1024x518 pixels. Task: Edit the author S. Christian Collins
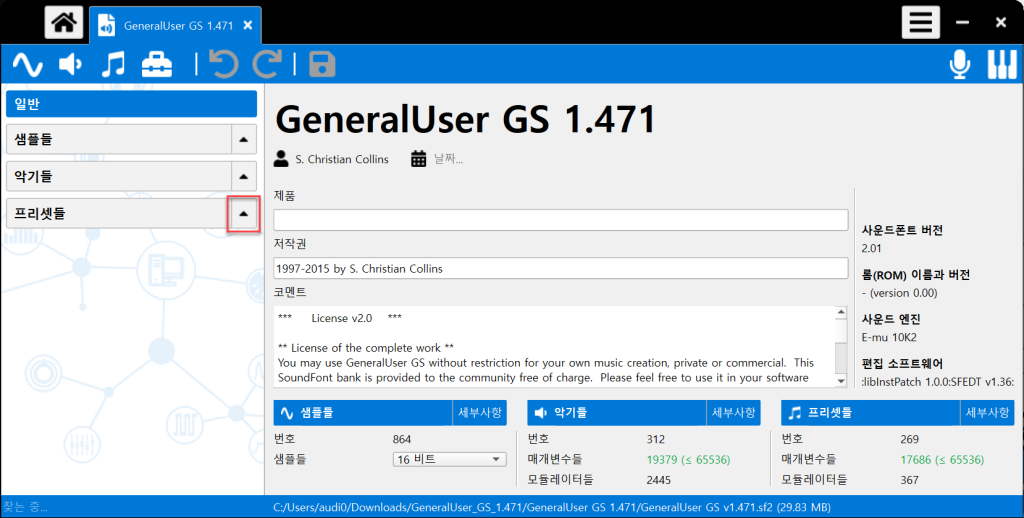click(342, 159)
